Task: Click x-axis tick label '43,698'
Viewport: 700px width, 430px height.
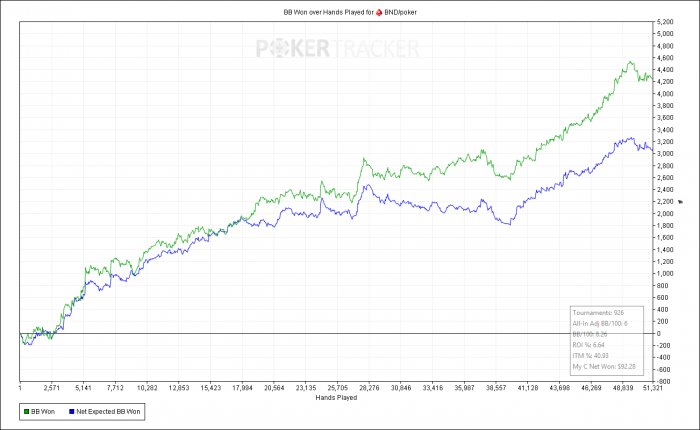Action: click(x=559, y=388)
